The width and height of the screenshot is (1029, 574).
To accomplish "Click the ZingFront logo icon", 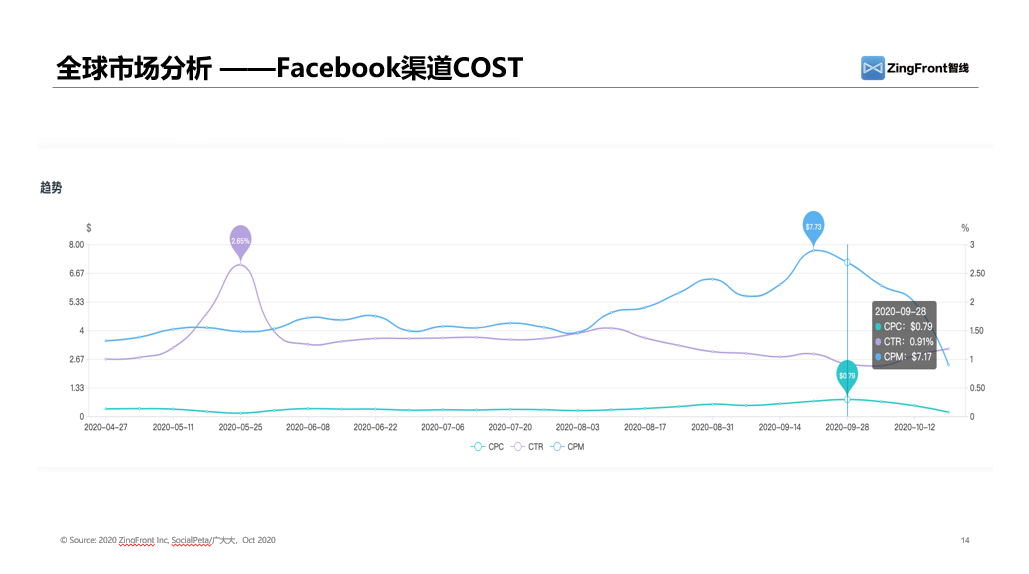I will click(873, 68).
